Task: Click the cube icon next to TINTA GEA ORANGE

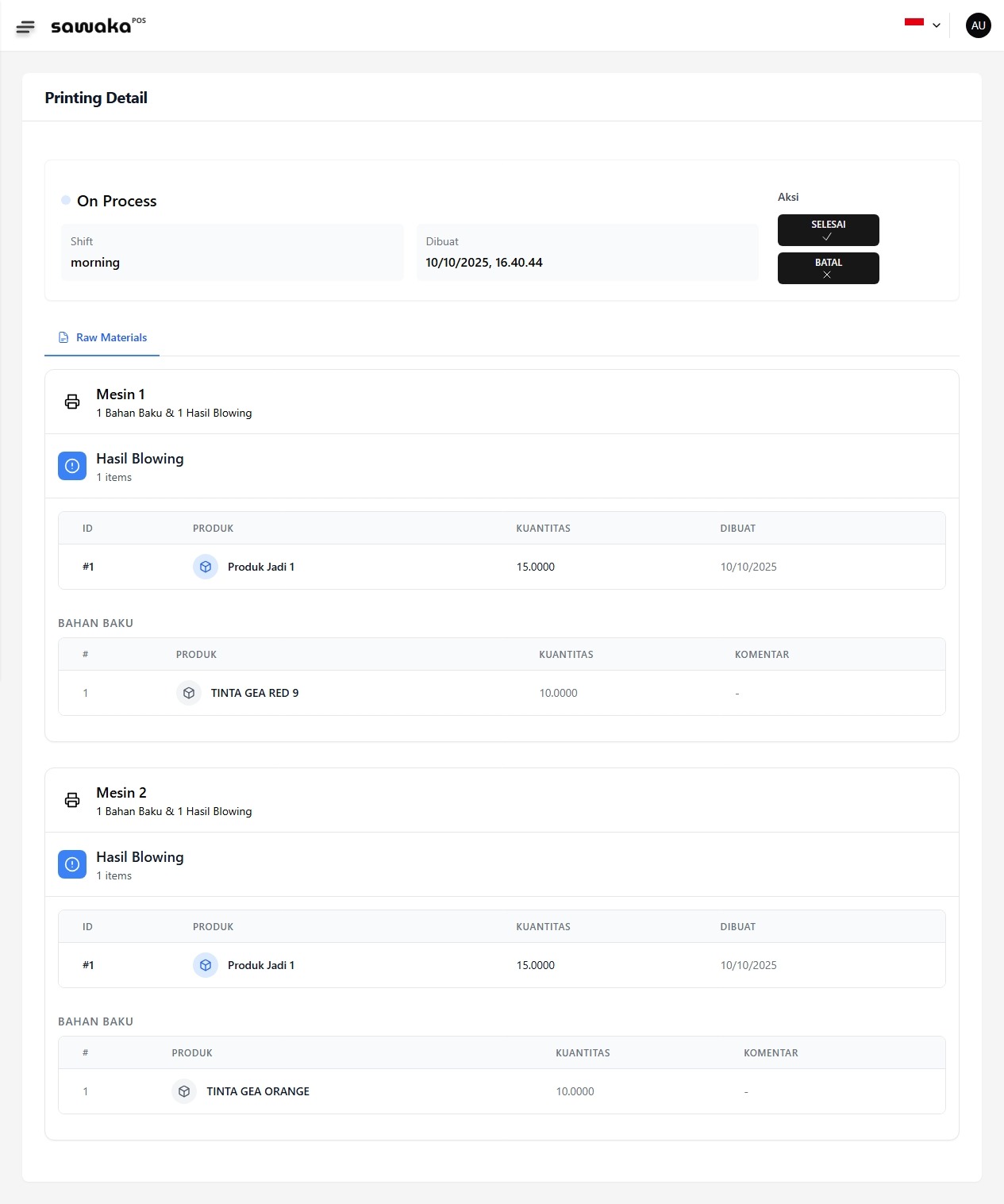Action: click(x=183, y=1091)
